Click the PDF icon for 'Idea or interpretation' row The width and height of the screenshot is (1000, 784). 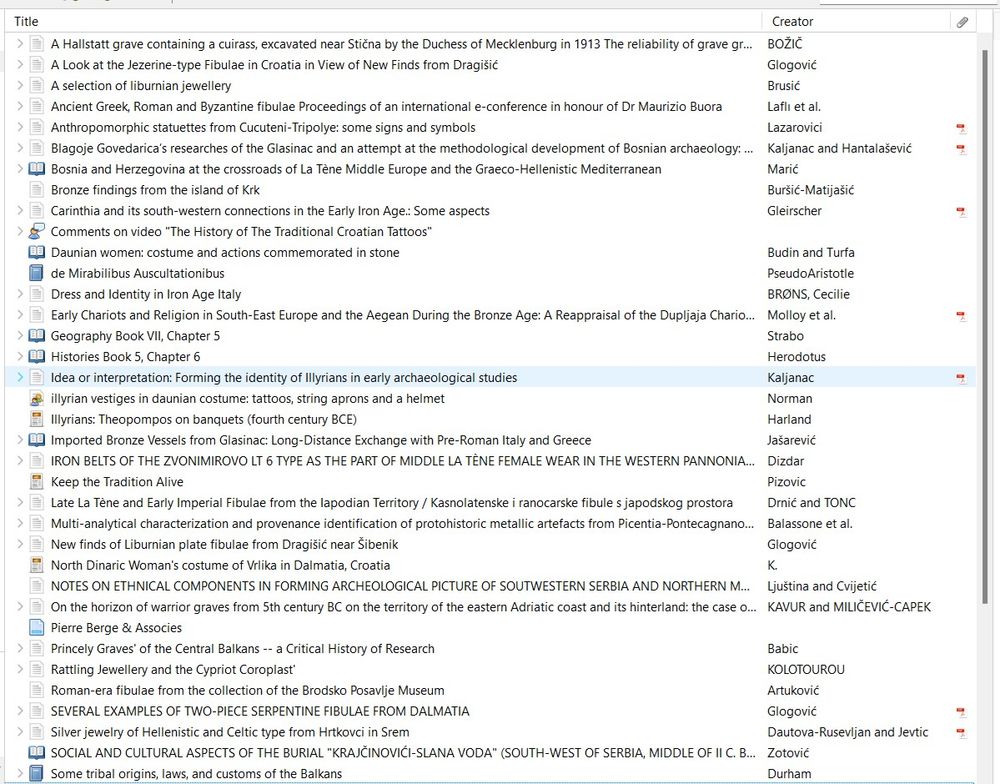tap(961, 378)
